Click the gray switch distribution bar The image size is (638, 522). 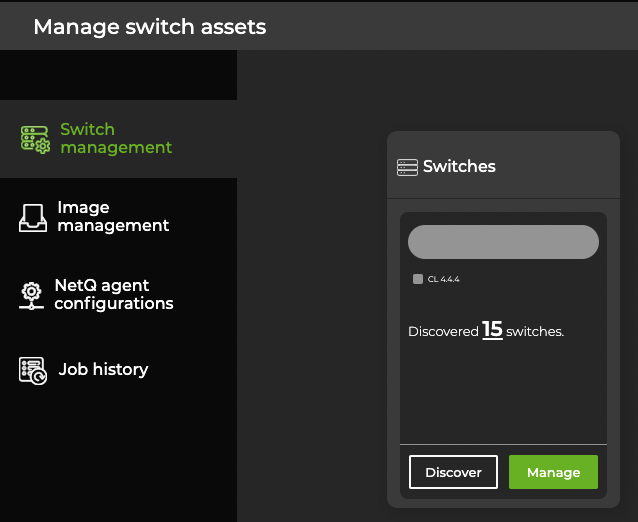click(503, 242)
